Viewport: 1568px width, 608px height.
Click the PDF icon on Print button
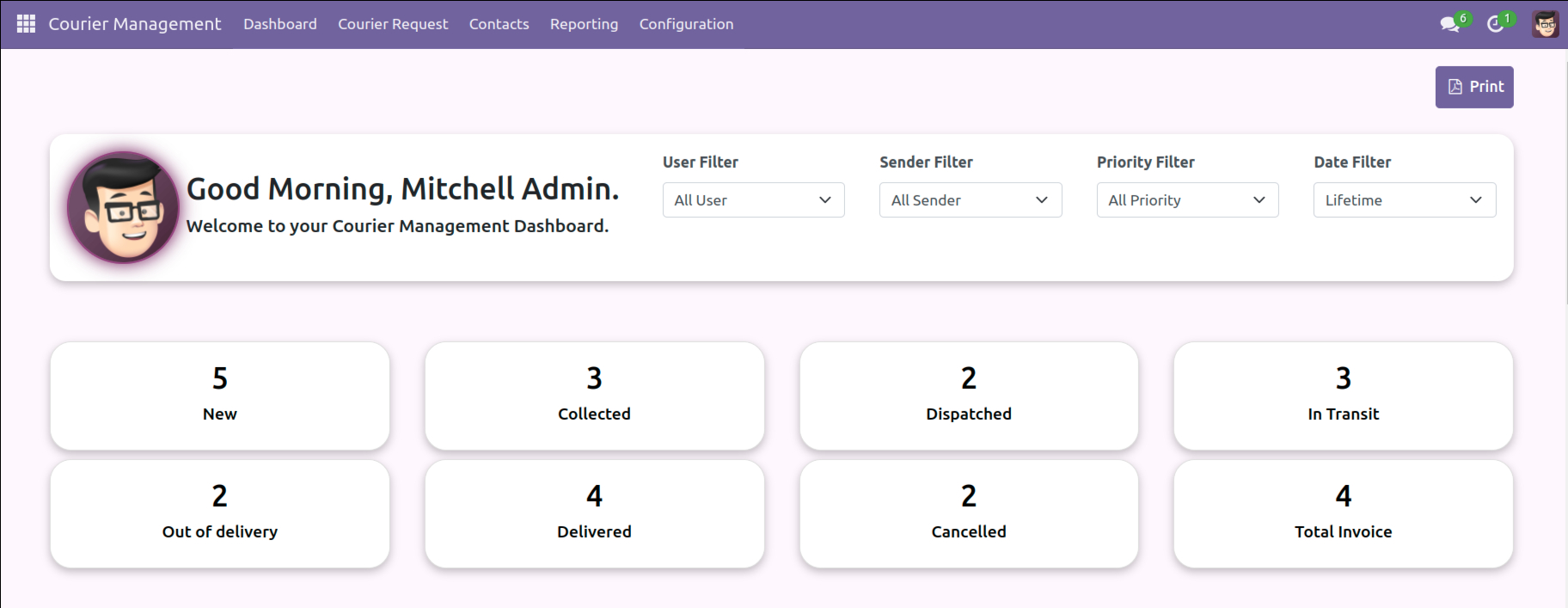(x=1455, y=87)
